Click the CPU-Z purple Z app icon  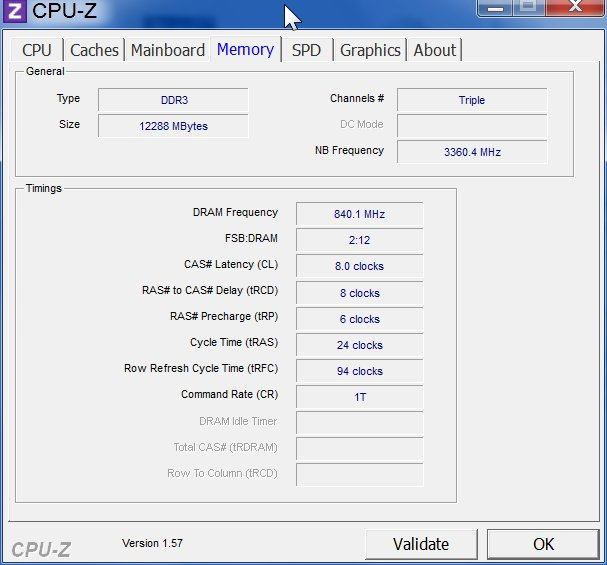(15, 11)
